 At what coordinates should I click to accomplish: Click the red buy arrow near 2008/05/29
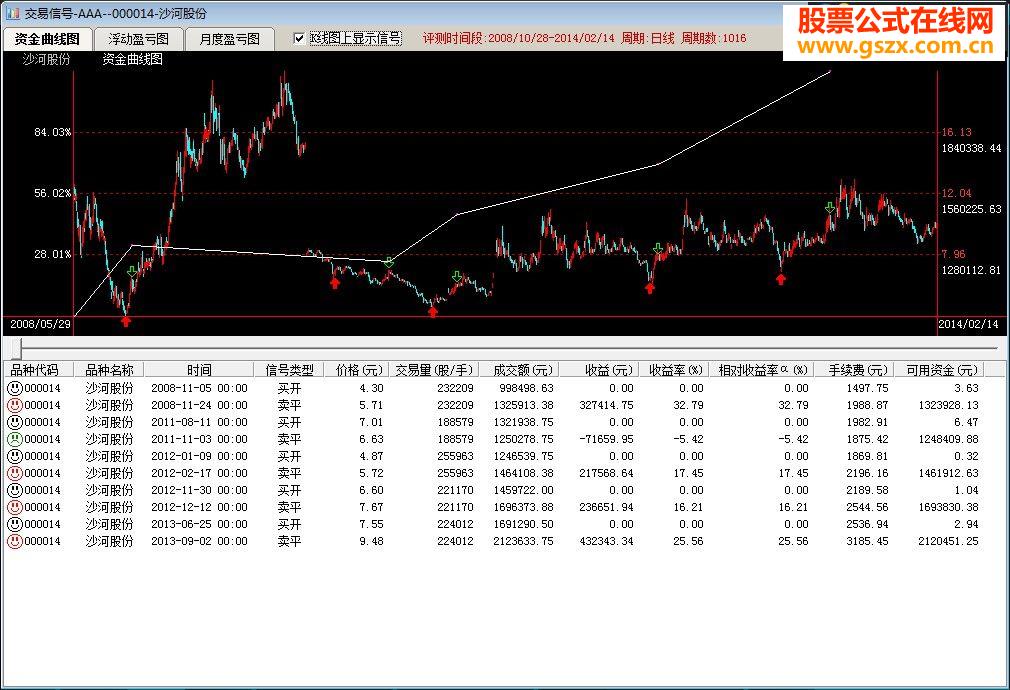126,321
